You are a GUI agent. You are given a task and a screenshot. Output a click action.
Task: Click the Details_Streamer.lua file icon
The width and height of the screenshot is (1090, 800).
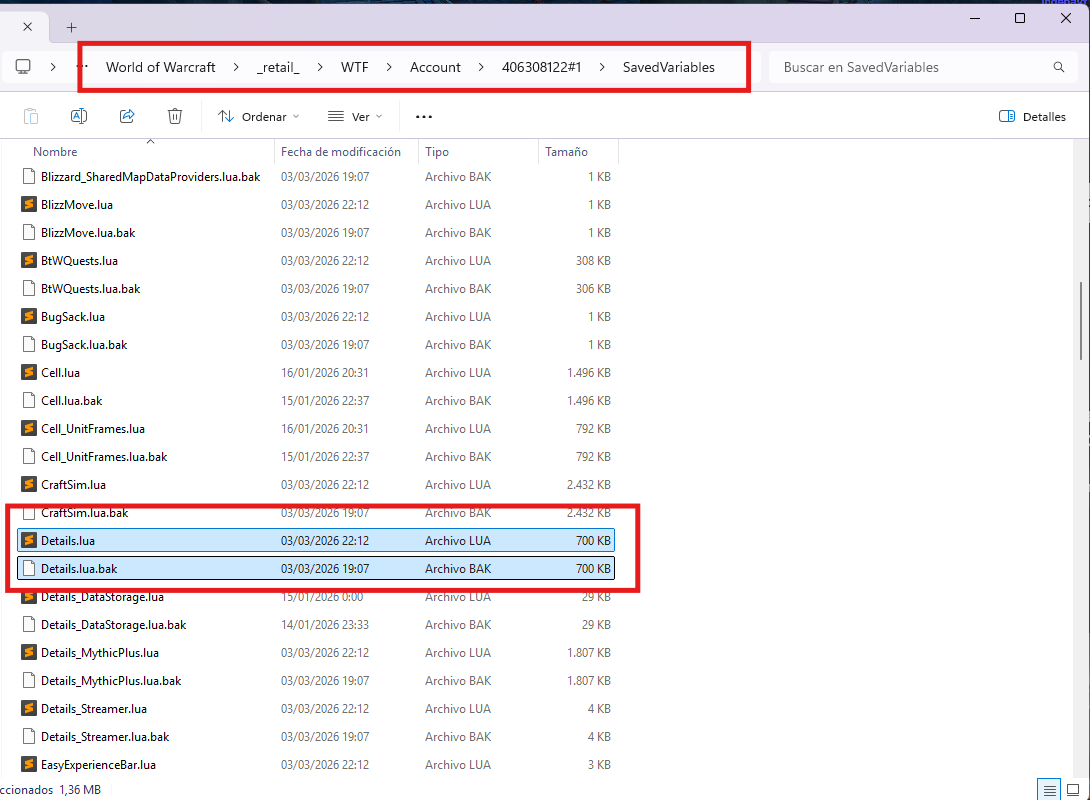click(x=29, y=709)
